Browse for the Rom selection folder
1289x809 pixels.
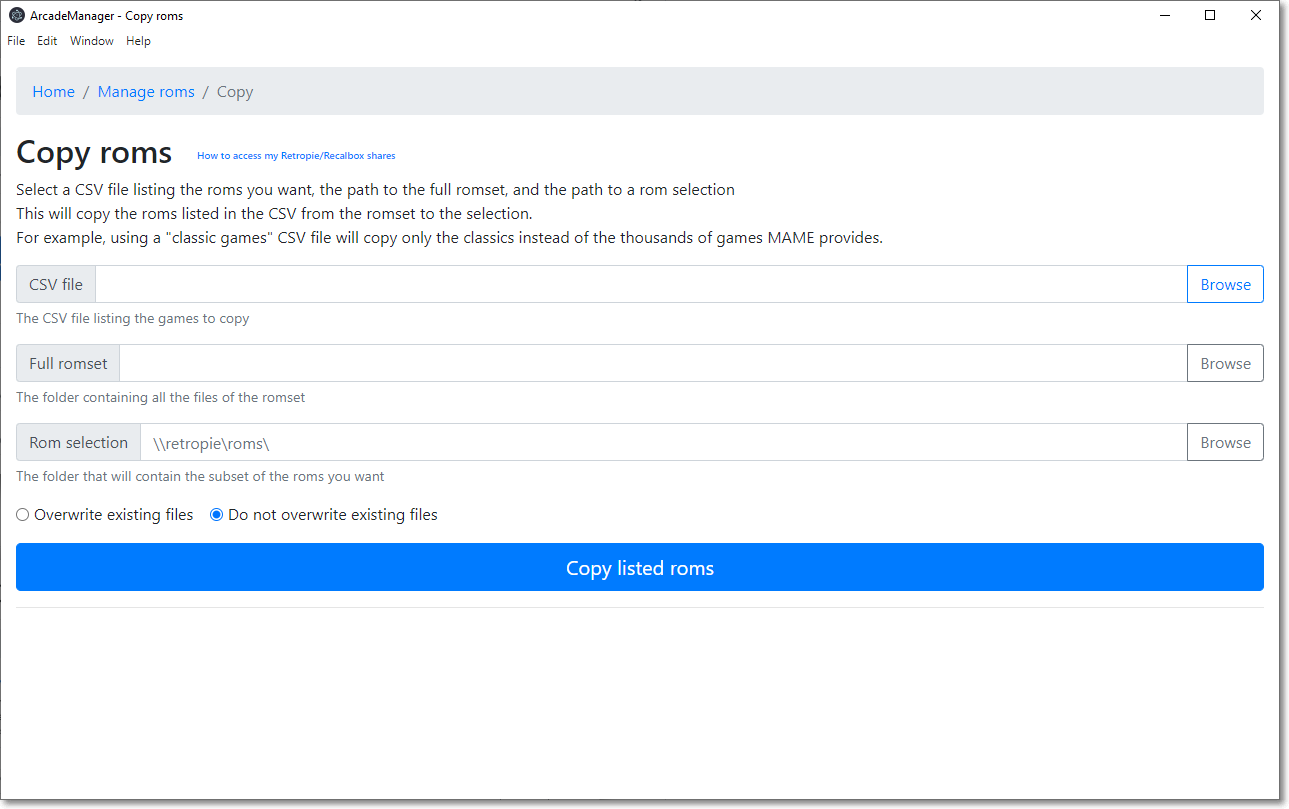point(1225,442)
